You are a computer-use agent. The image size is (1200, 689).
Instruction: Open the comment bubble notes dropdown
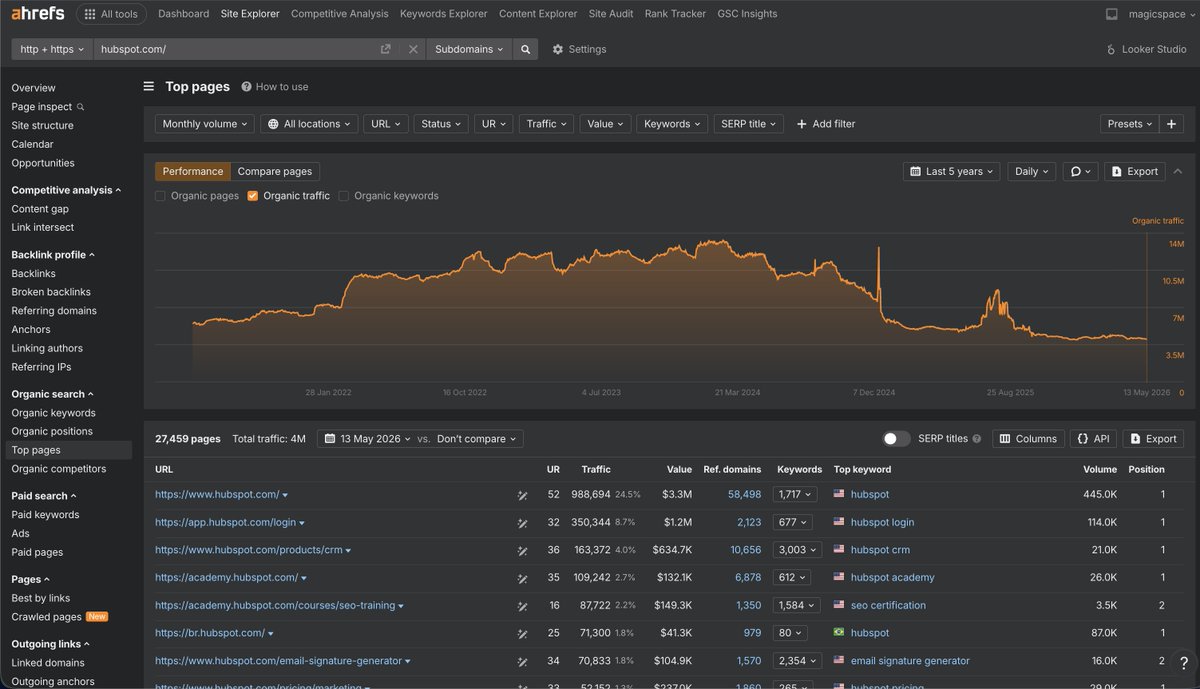[x=1080, y=171]
